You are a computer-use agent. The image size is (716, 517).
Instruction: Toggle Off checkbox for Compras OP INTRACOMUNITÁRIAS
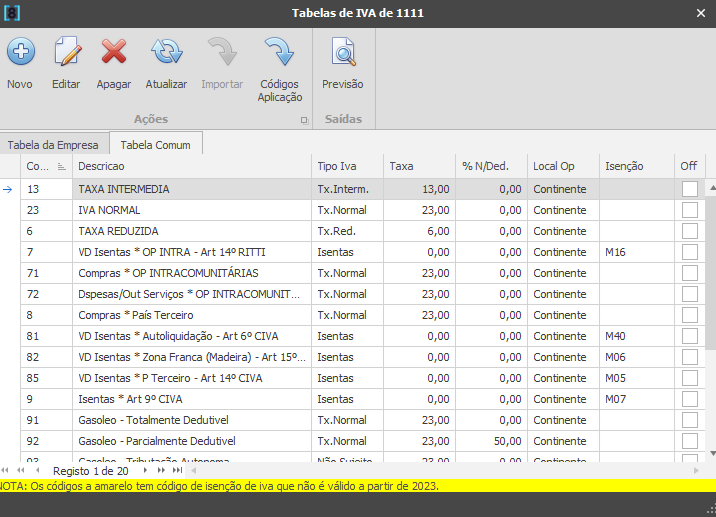[x=690, y=273]
